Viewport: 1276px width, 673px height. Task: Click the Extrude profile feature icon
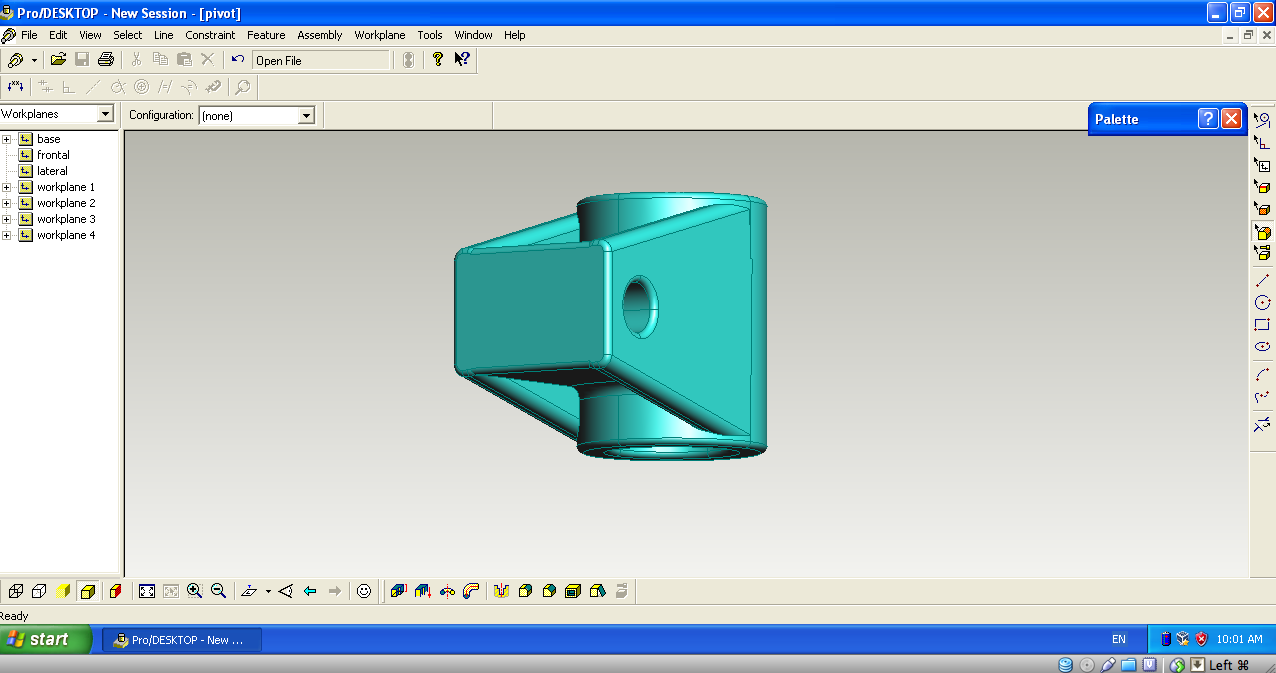tap(399, 591)
